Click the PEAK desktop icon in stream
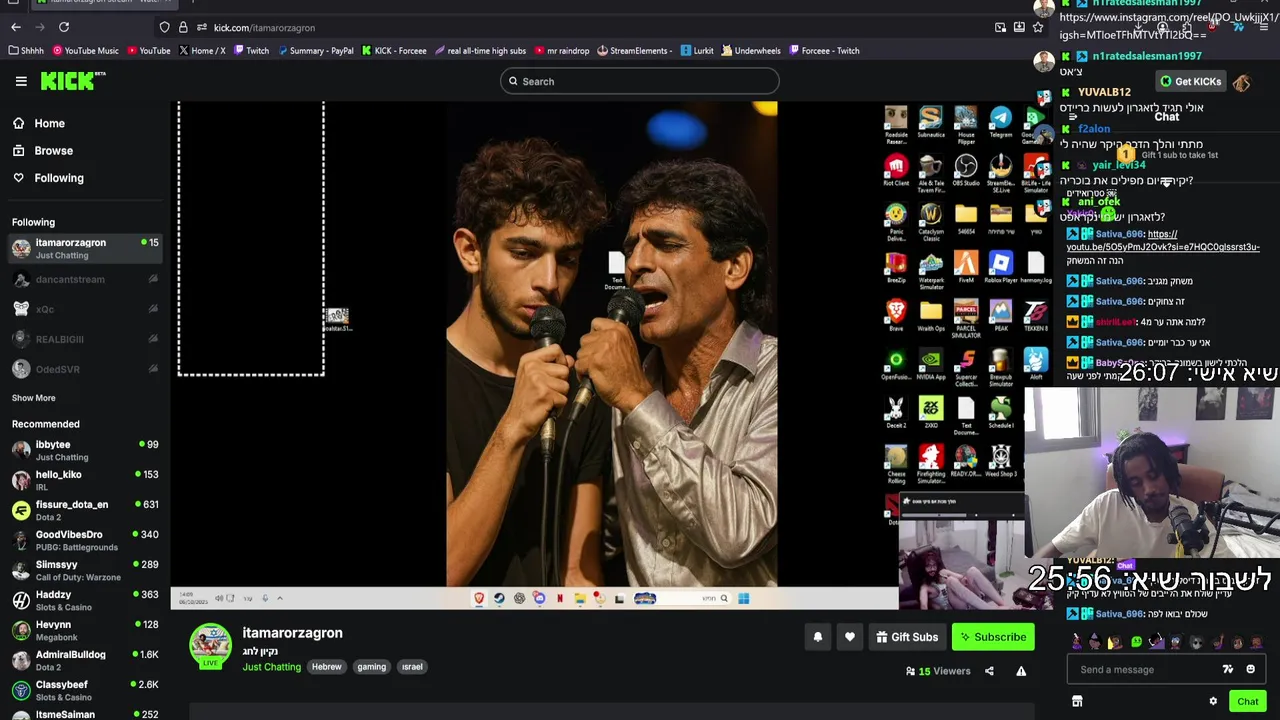Screen dimensions: 1280x720 point(1001,316)
